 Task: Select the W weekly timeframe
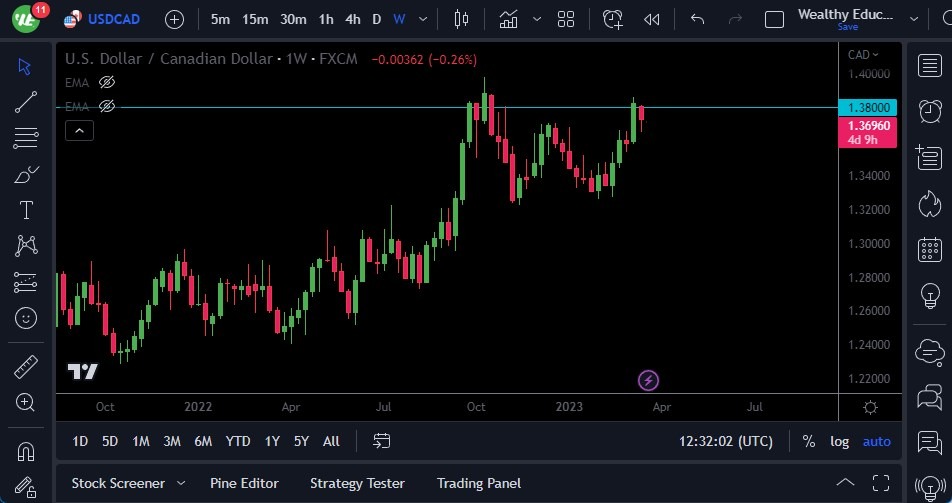399,19
